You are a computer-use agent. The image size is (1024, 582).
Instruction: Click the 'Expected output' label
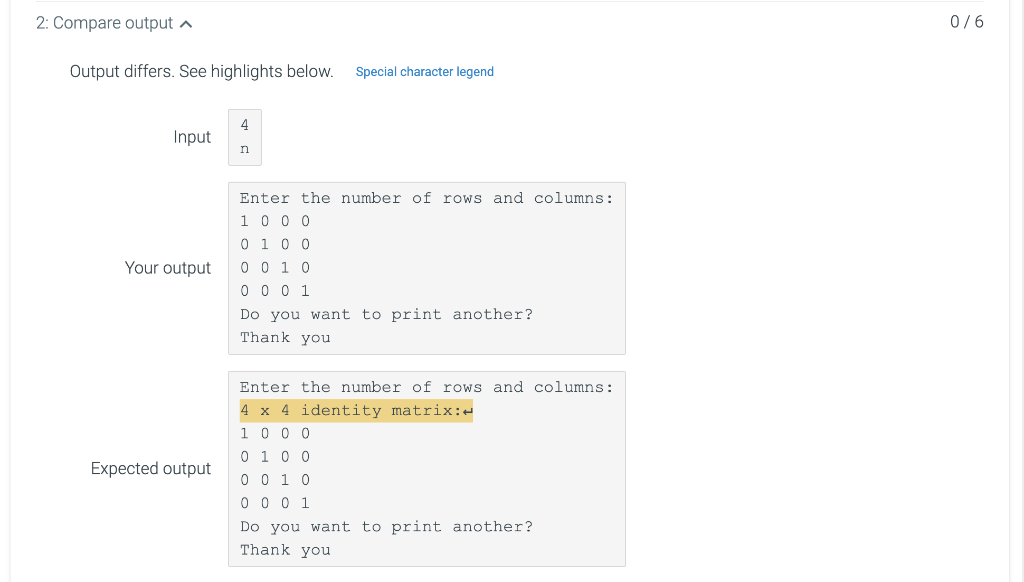pyautogui.click(x=151, y=468)
